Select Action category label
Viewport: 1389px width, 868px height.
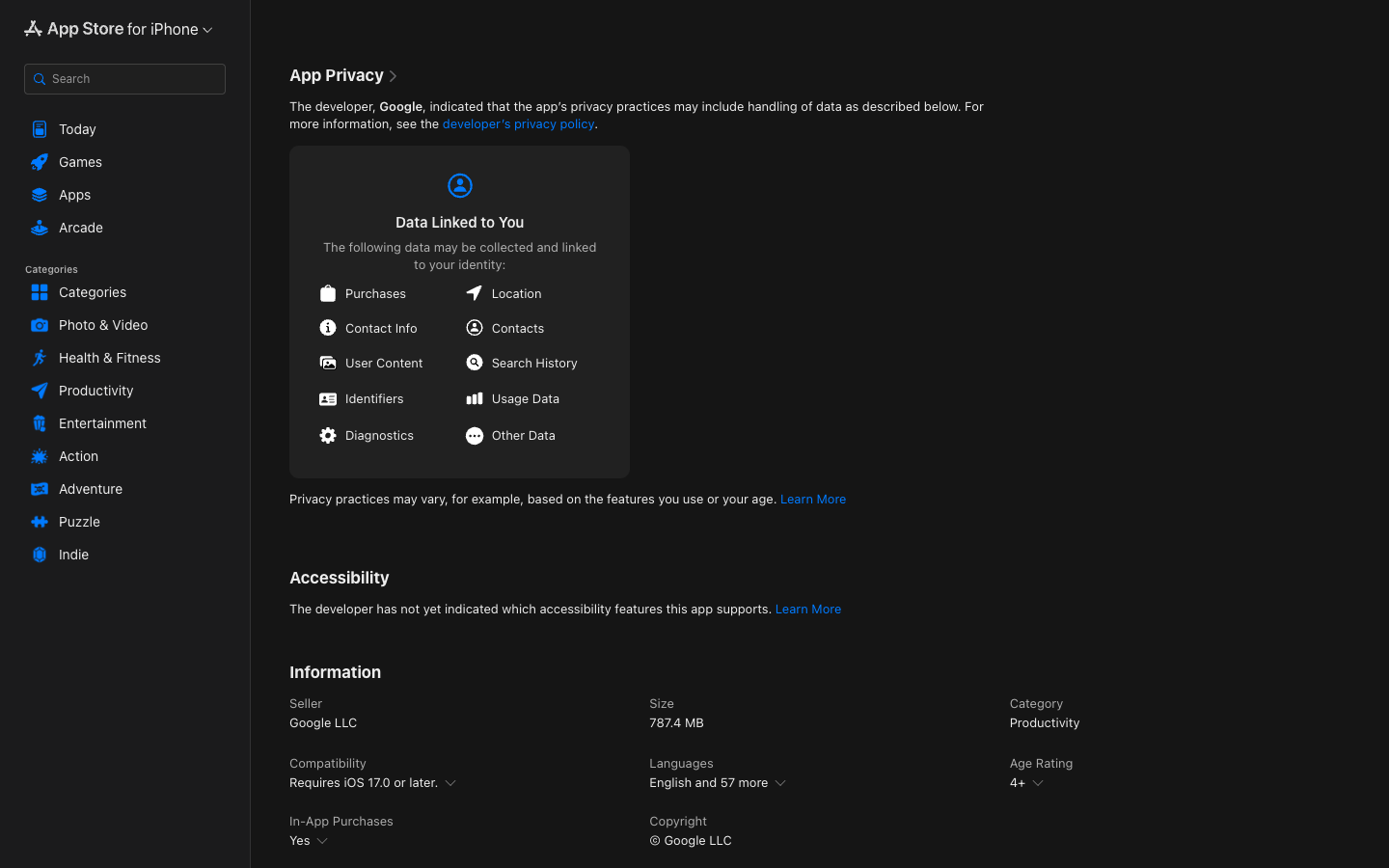click(x=78, y=456)
